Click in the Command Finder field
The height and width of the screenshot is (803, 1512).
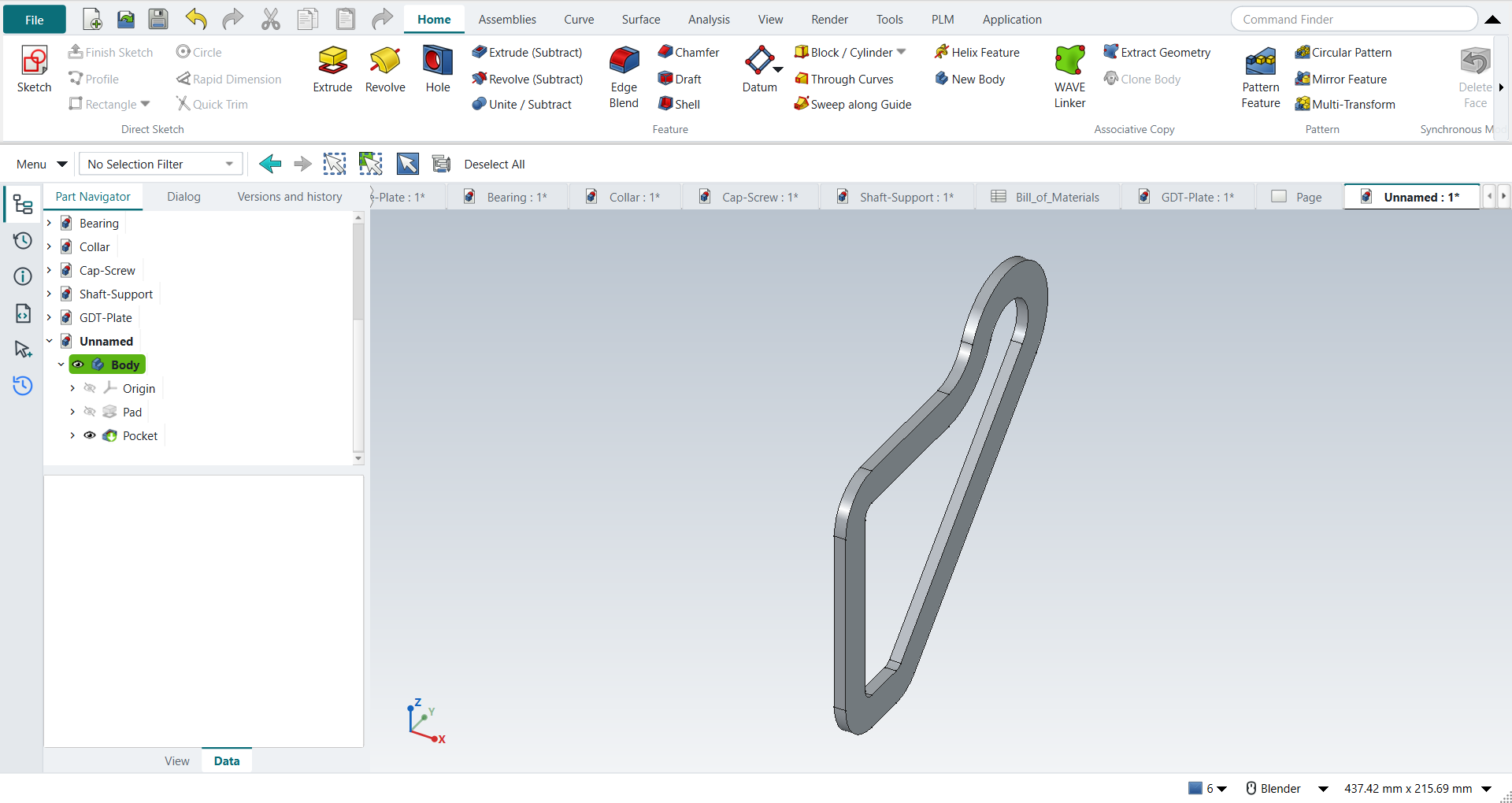point(1354,19)
